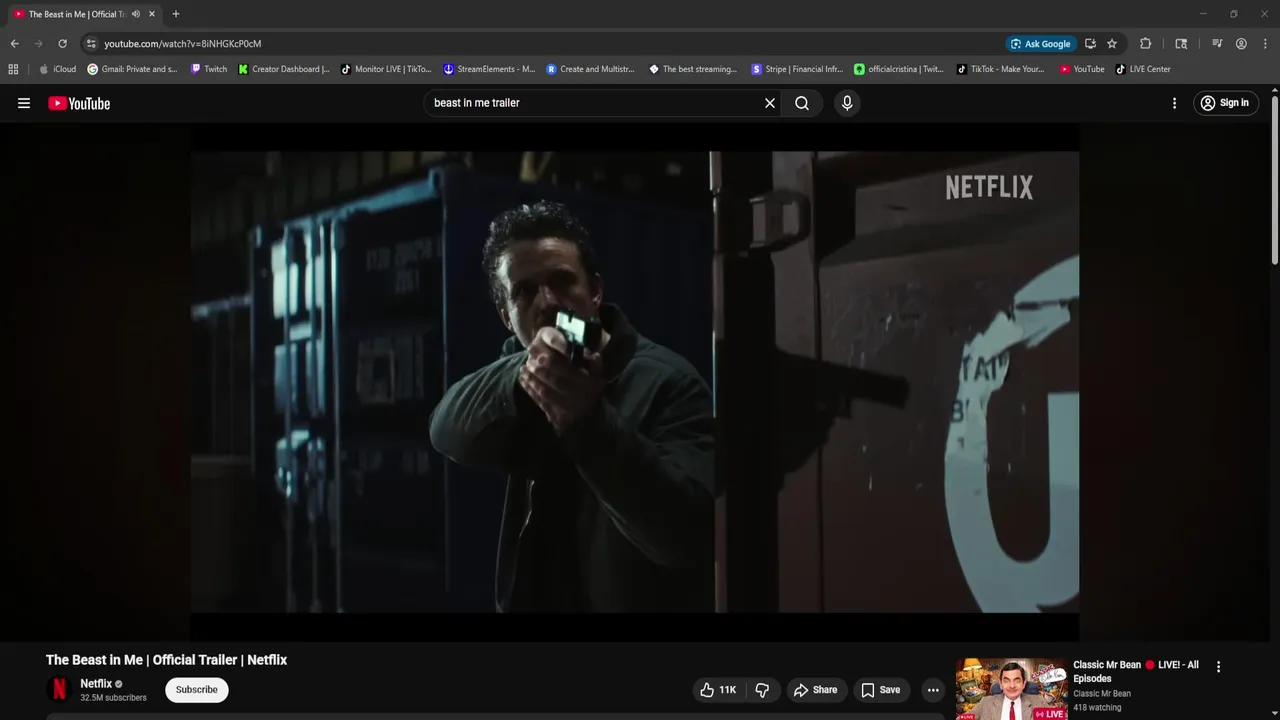This screenshot has height=720, width=1280.
Task: Subscribe to the Netflix channel
Action: (197, 690)
